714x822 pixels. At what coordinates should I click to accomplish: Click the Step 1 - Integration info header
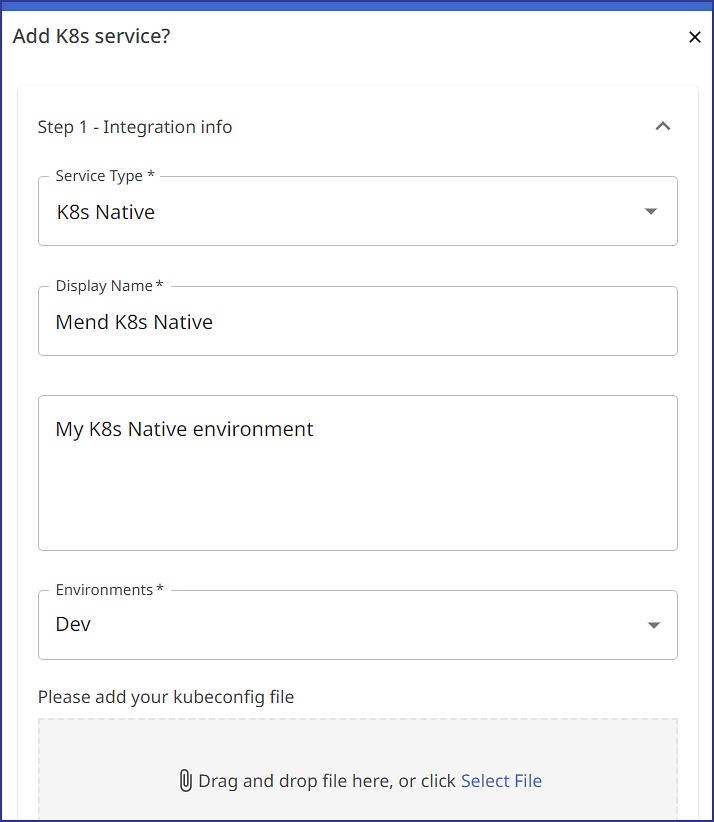(135, 127)
